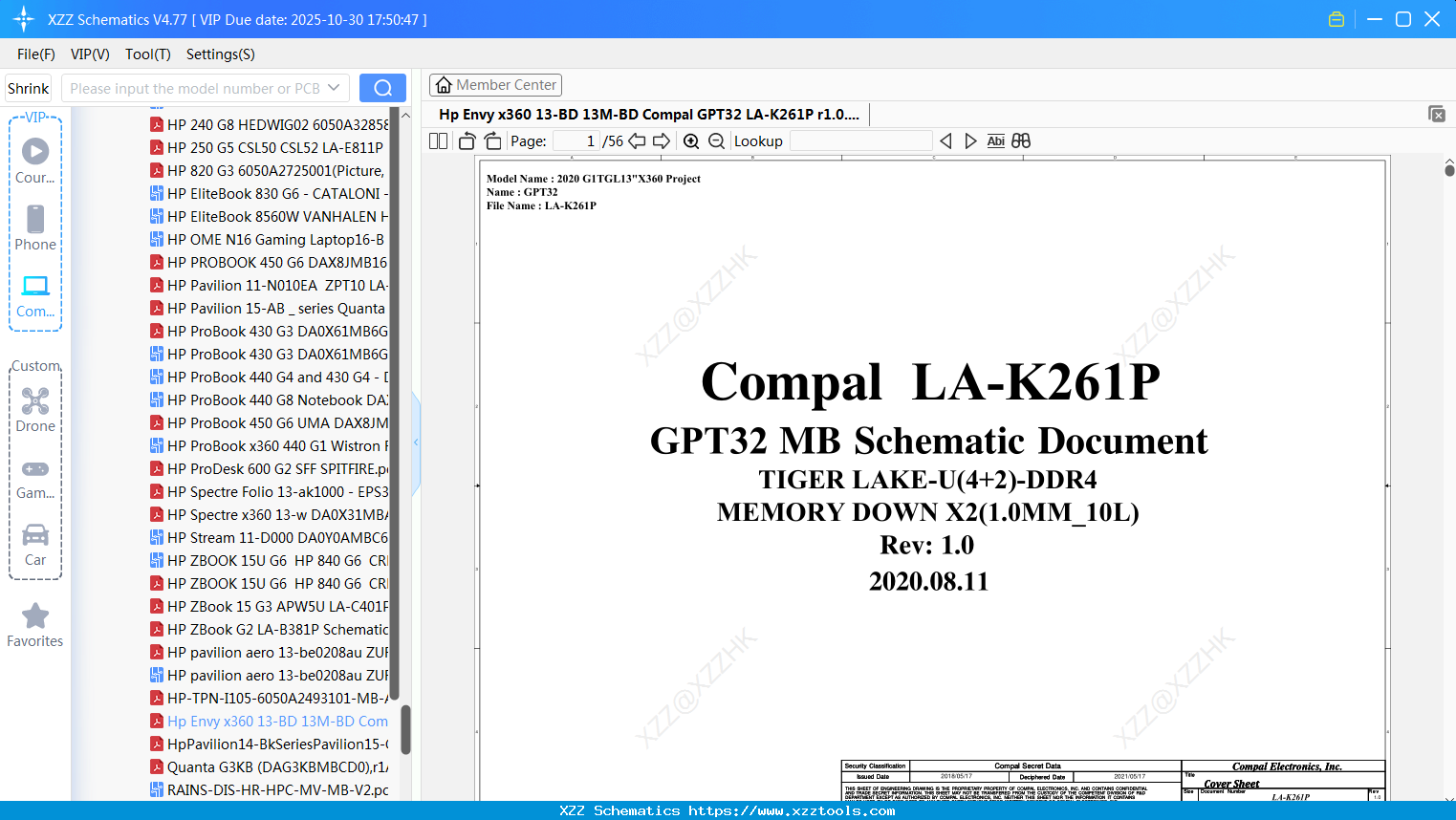Click the binoculars search icon
Viewport: 1456px width, 820px height.
pos(1021,140)
